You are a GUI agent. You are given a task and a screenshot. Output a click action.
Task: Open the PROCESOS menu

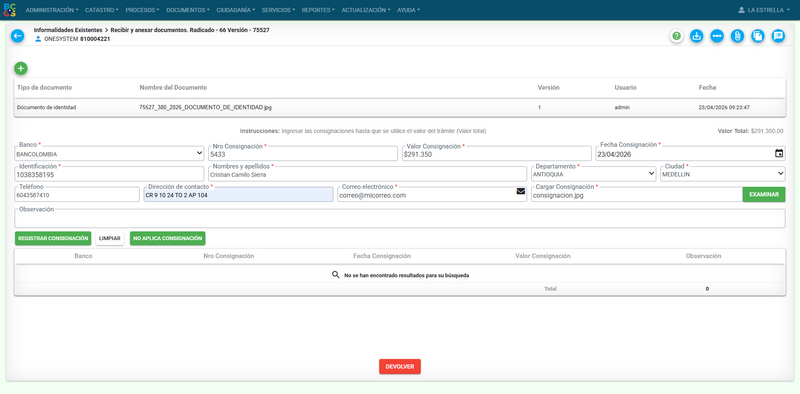pyautogui.click(x=142, y=10)
